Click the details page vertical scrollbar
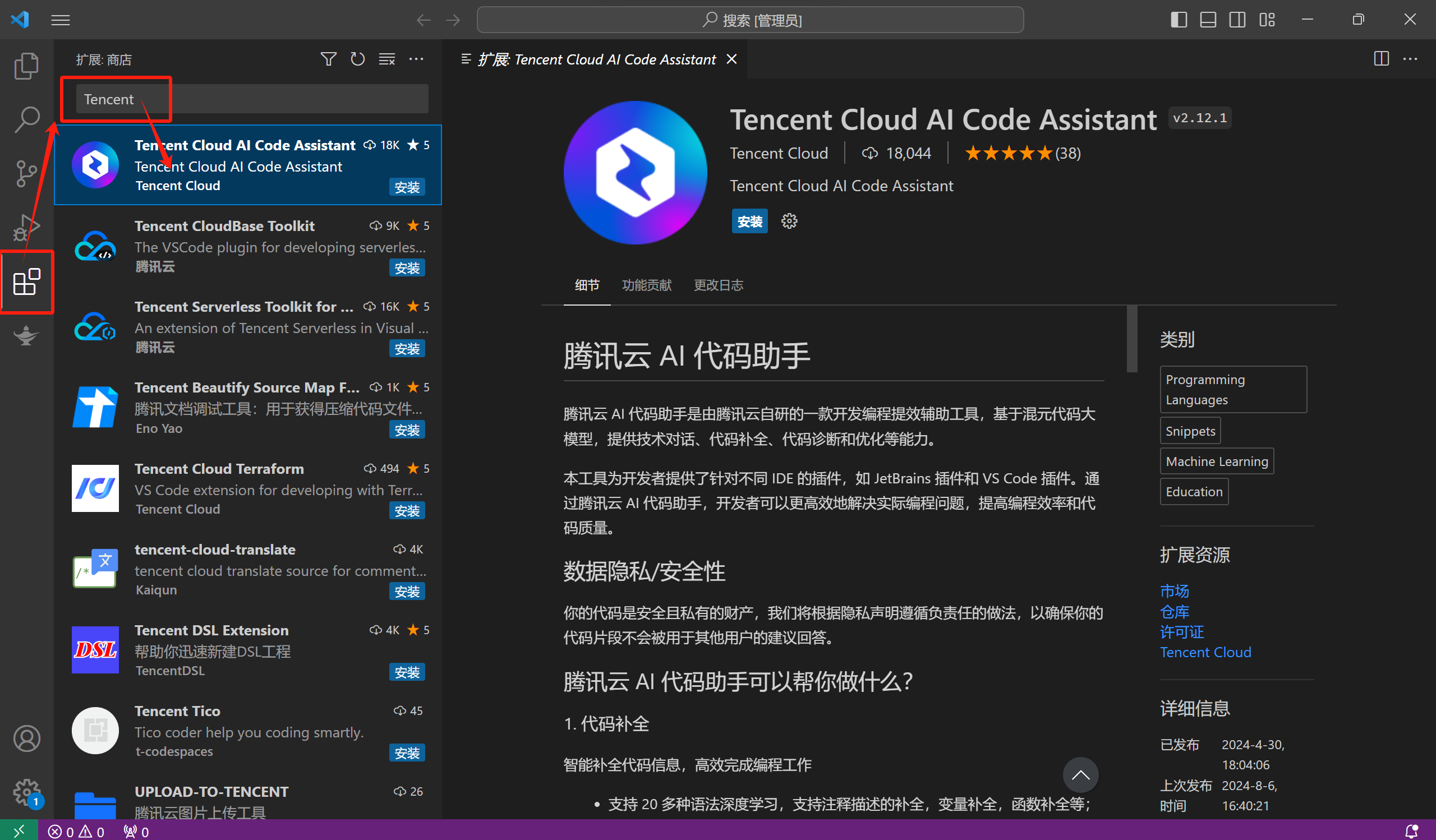The height and width of the screenshot is (840, 1436). 1132,339
